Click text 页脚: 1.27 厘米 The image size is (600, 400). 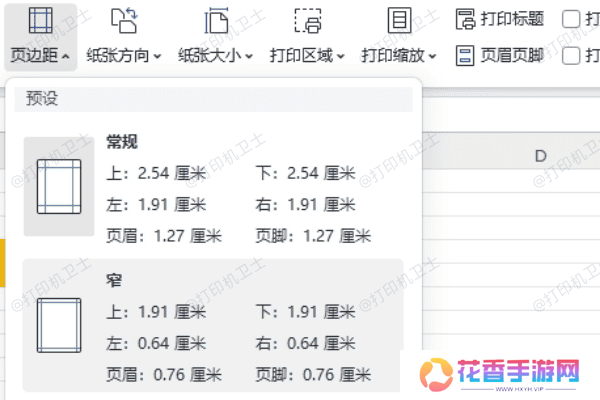point(314,236)
